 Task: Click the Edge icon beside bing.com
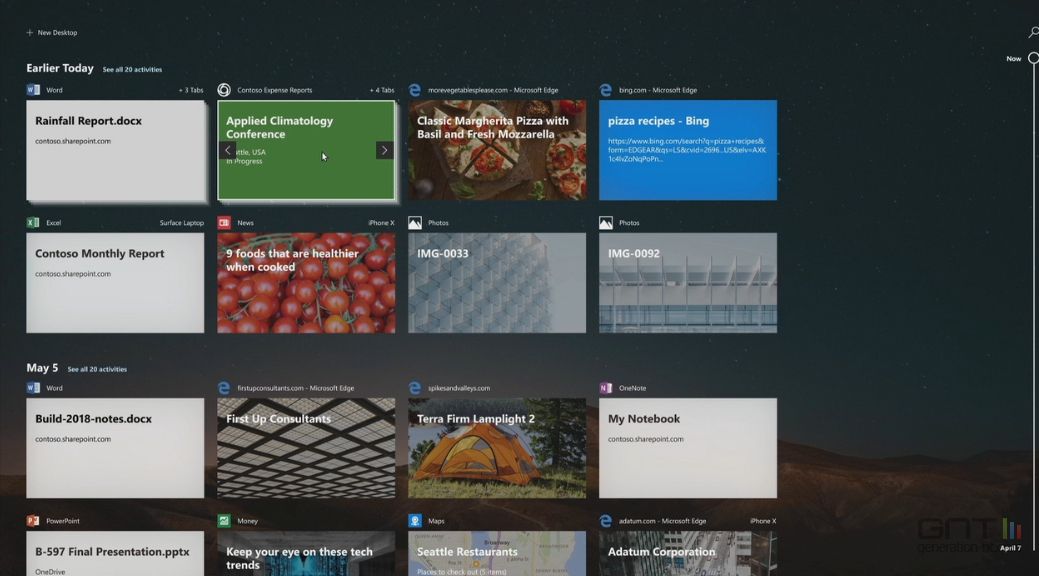click(606, 90)
